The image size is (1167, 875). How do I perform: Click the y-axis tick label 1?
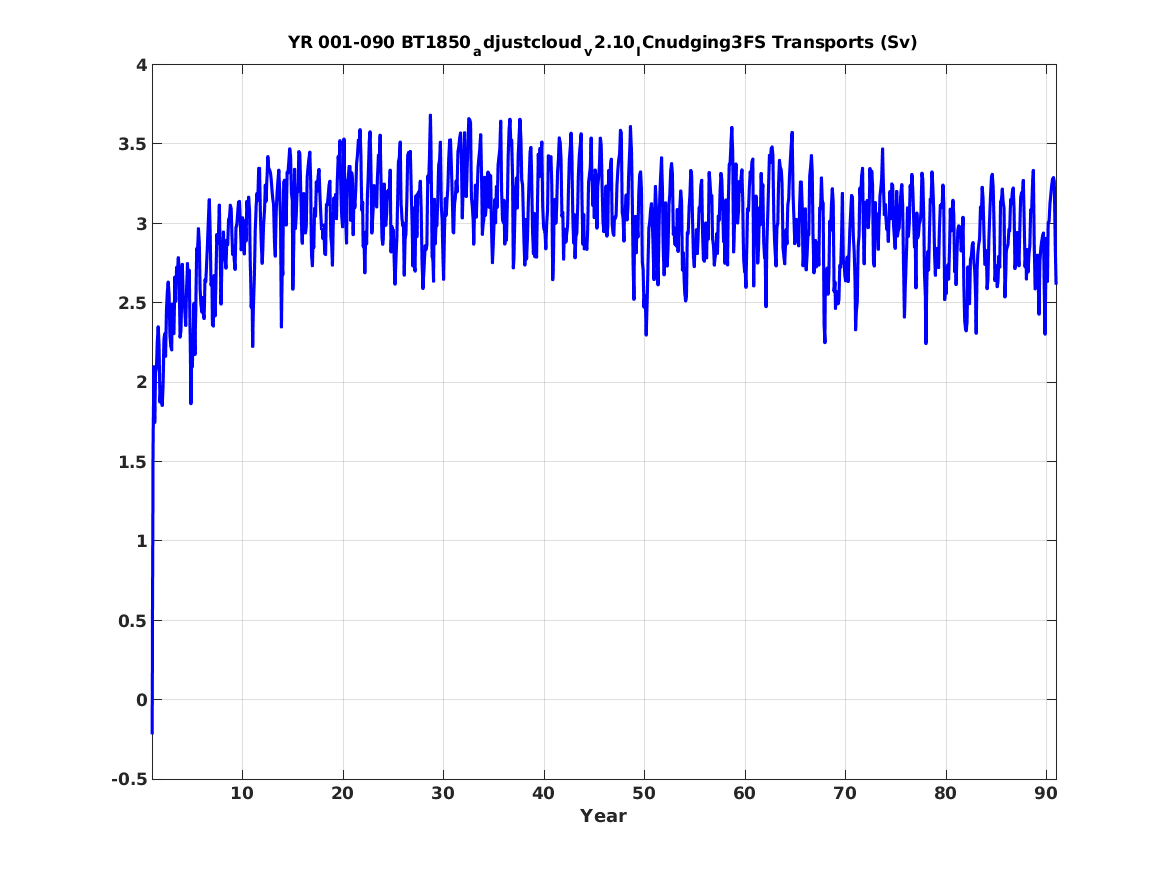(x=141, y=541)
